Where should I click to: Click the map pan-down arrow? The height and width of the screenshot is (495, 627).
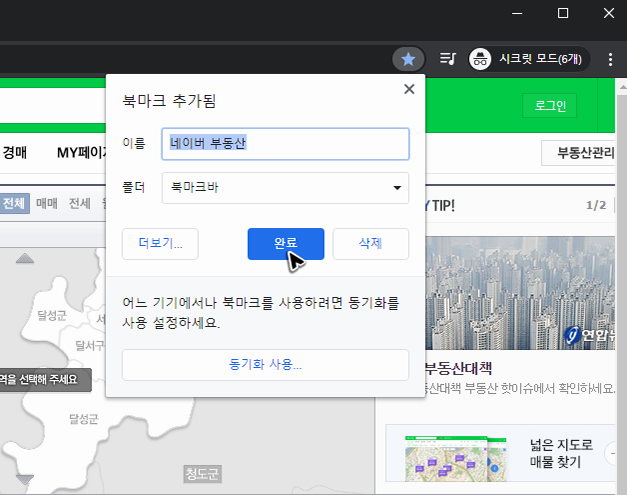point(25,479)
